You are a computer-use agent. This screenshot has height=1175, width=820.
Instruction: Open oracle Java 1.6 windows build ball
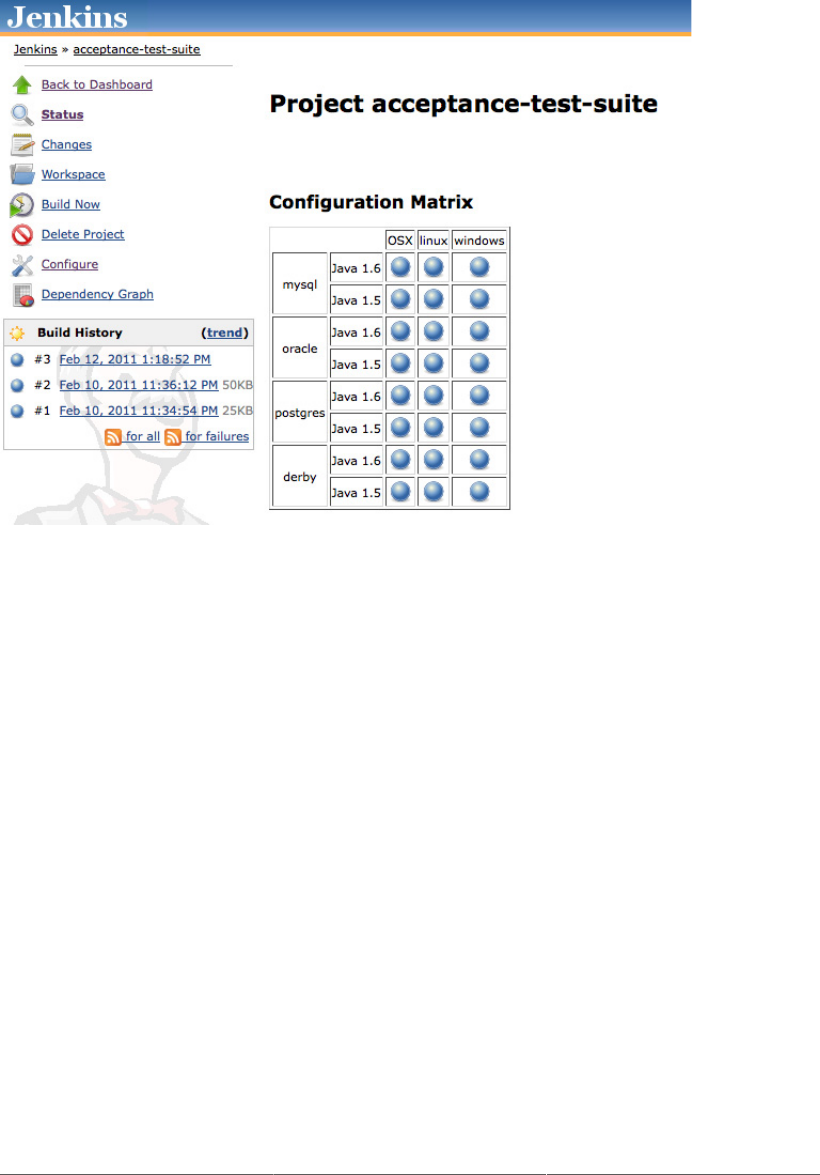479,331
